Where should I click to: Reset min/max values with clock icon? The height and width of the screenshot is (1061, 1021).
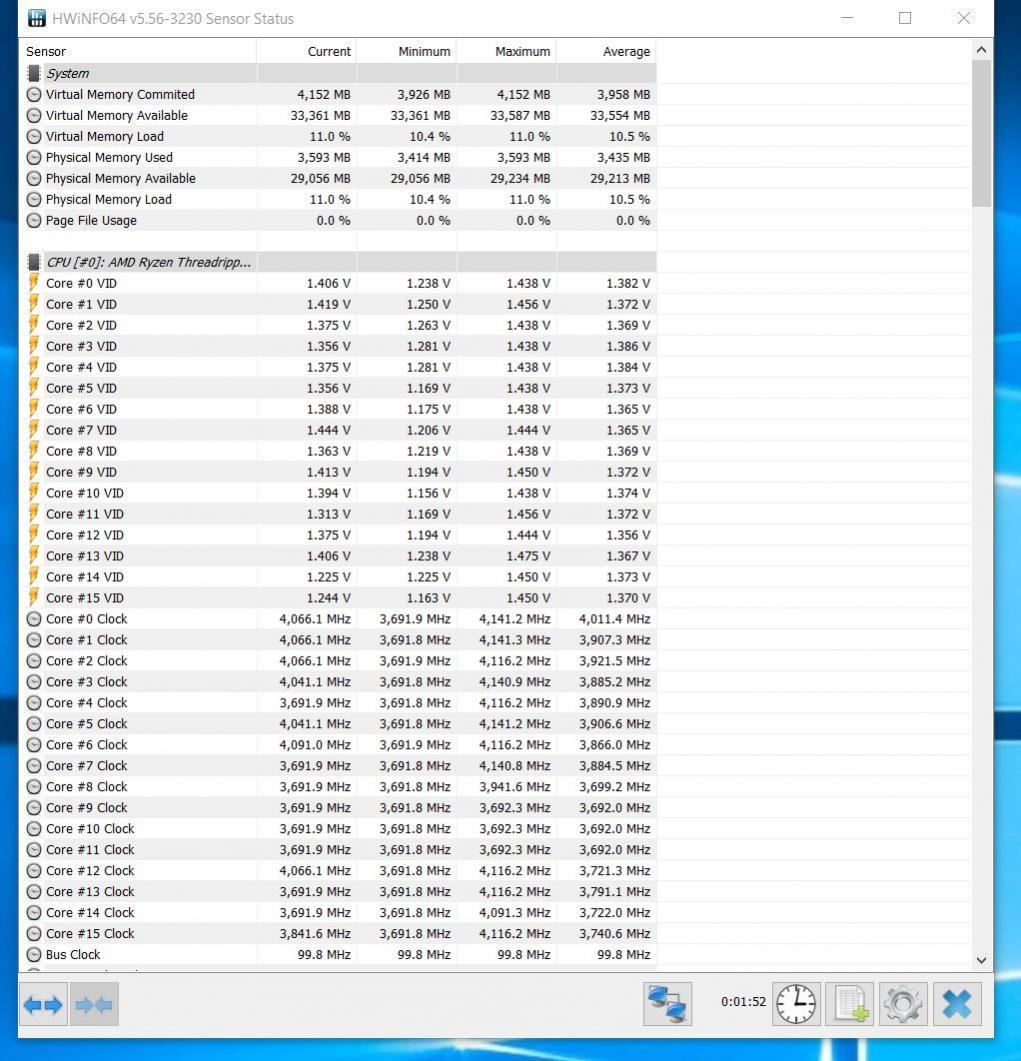pos(796,1003)
